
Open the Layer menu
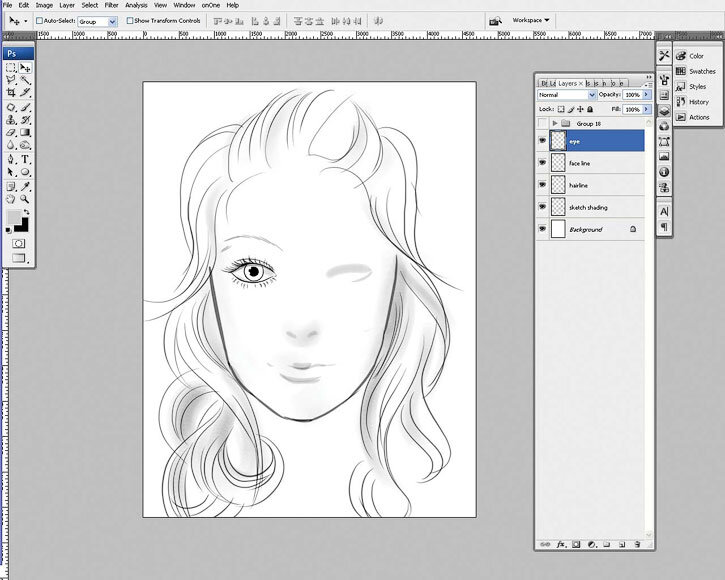coord(66,5)
